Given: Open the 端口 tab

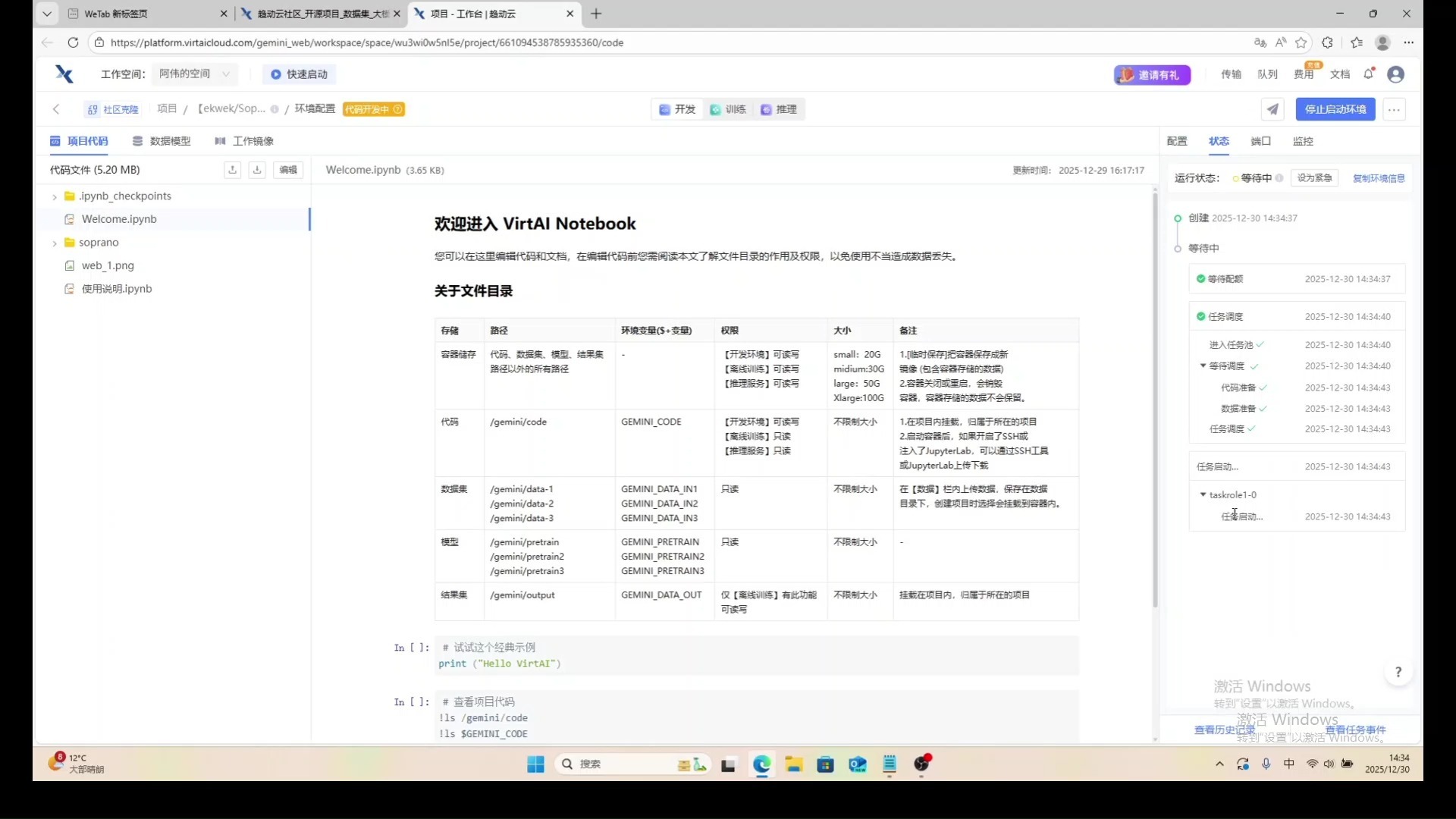Looking at the screenshot, I should (1260, 141).
